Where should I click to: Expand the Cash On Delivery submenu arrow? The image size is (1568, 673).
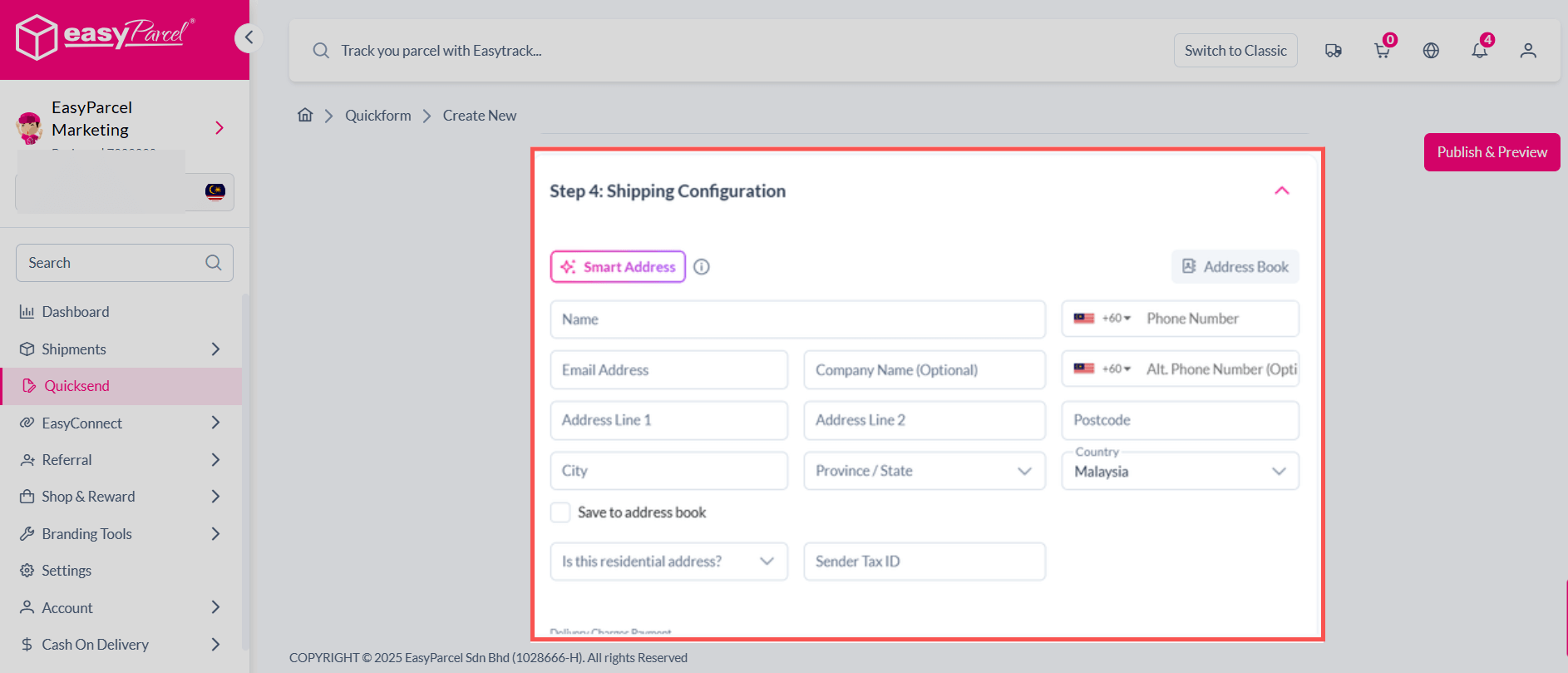215,645
